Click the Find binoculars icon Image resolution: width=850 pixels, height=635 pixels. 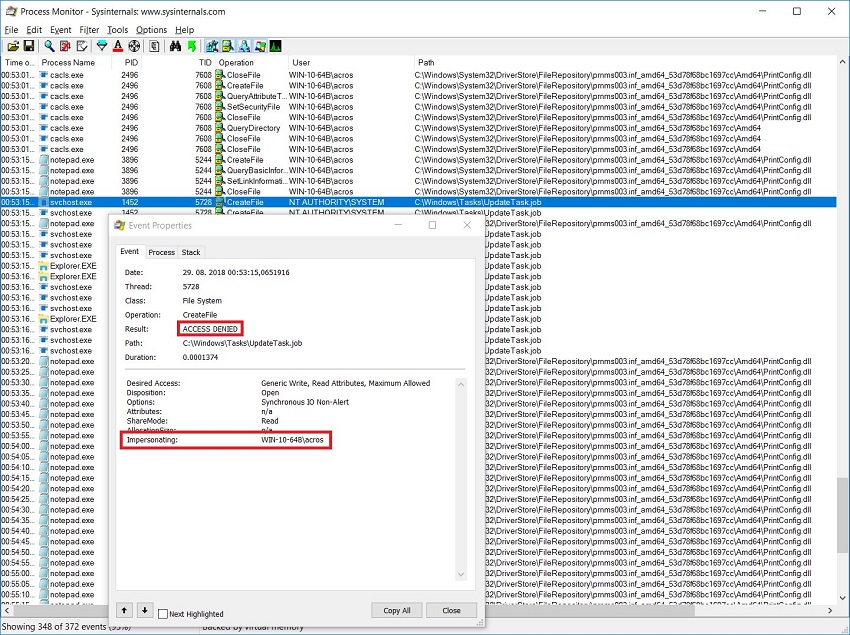175,46
